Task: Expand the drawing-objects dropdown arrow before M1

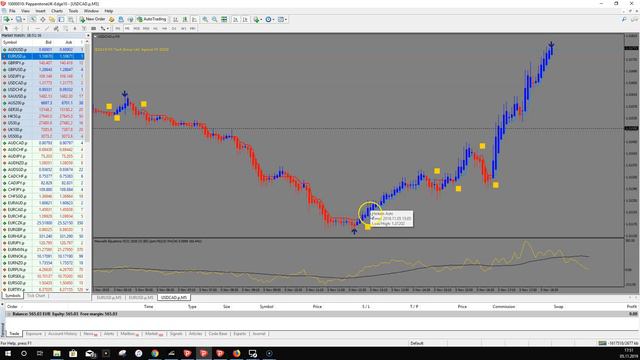Action: [x=108, y=29]
